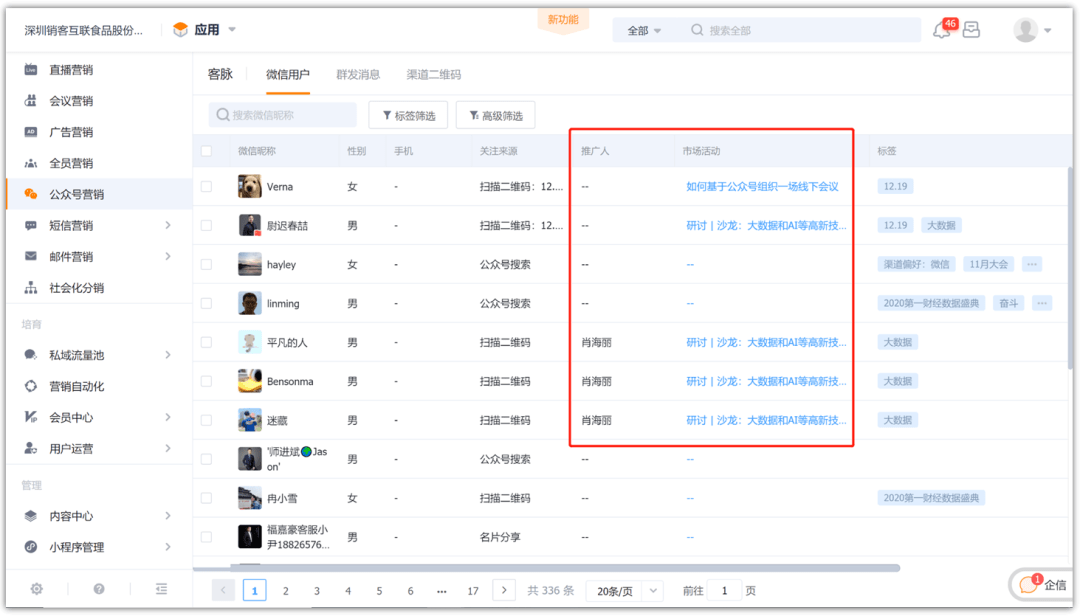The width and height of the screenshot is (1080, 616).
Task: Open notification bell with badge 46
Action: coord(942,30)
